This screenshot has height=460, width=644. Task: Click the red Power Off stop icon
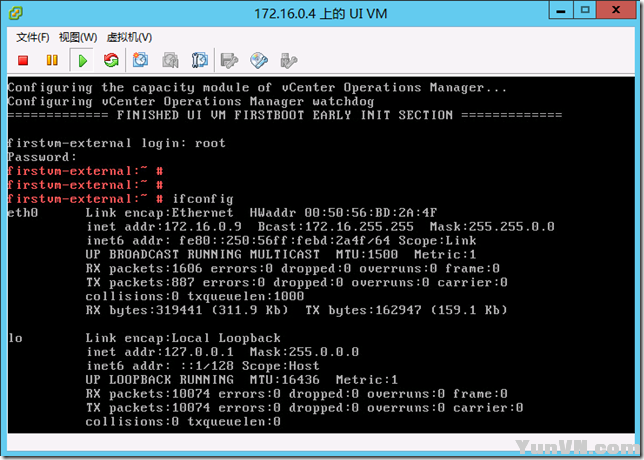(23, 60)
